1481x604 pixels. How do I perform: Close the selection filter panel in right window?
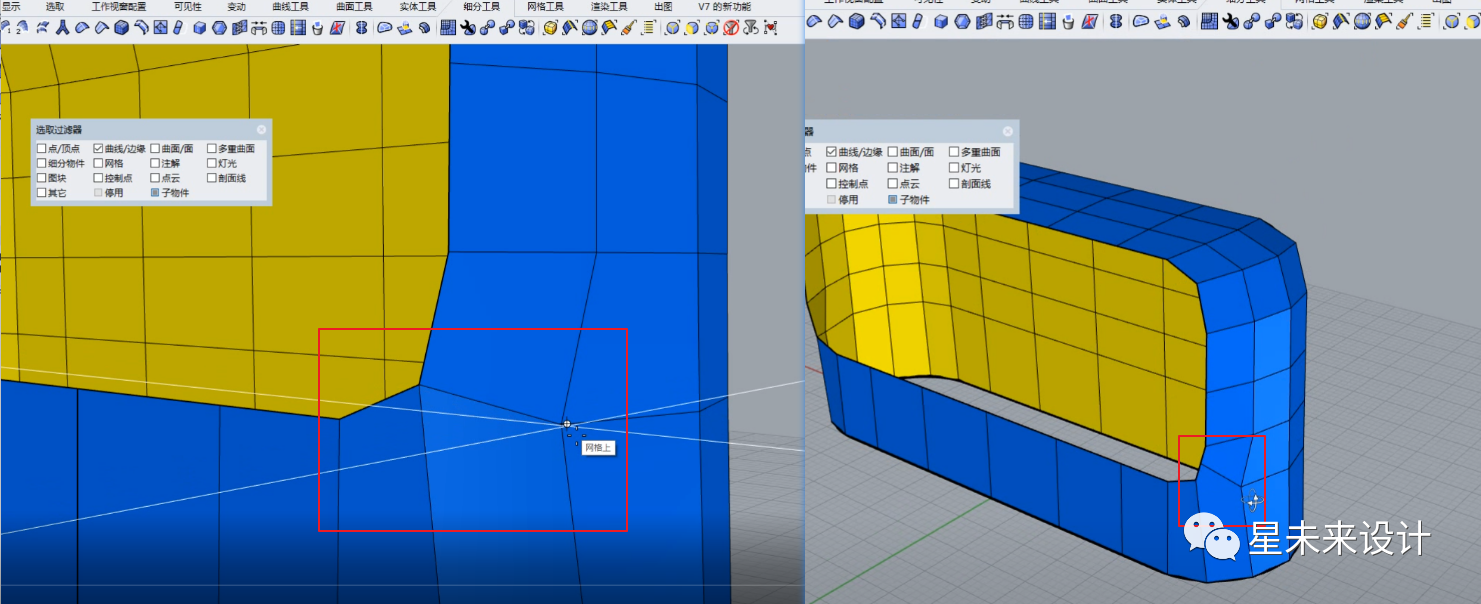click(1008, 131)
